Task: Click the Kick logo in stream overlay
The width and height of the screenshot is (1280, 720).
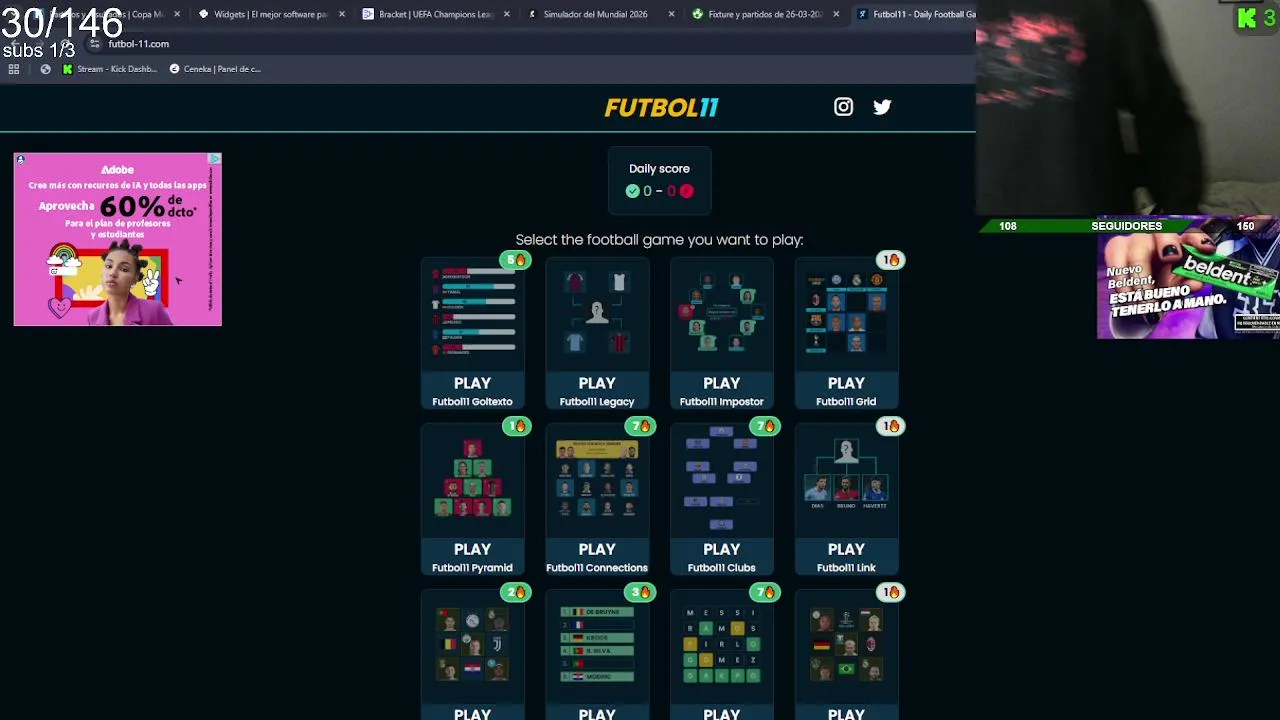Action: (x=1246, y=18)
